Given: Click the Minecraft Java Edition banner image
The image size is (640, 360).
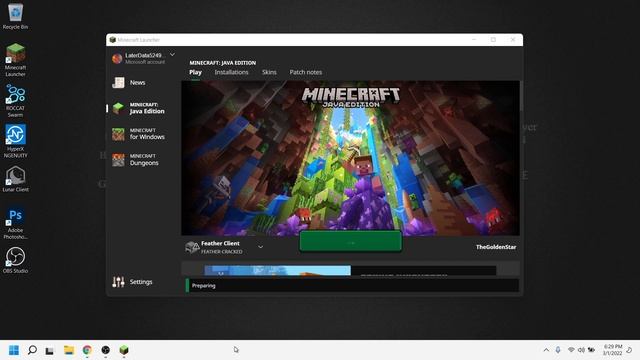Looking at the screenshot, I should coord(351,158).
